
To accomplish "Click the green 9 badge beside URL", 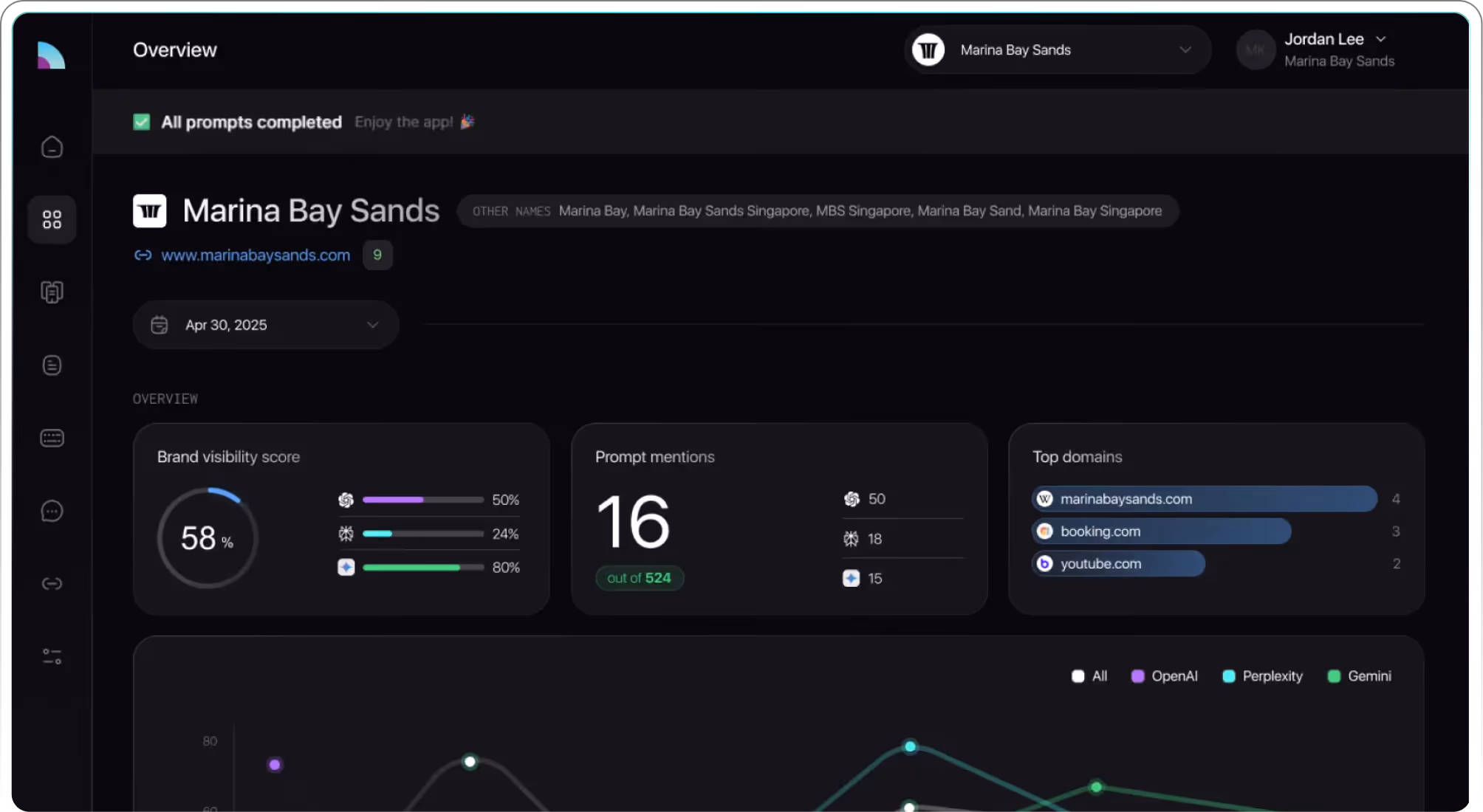I will pos(377,255).
